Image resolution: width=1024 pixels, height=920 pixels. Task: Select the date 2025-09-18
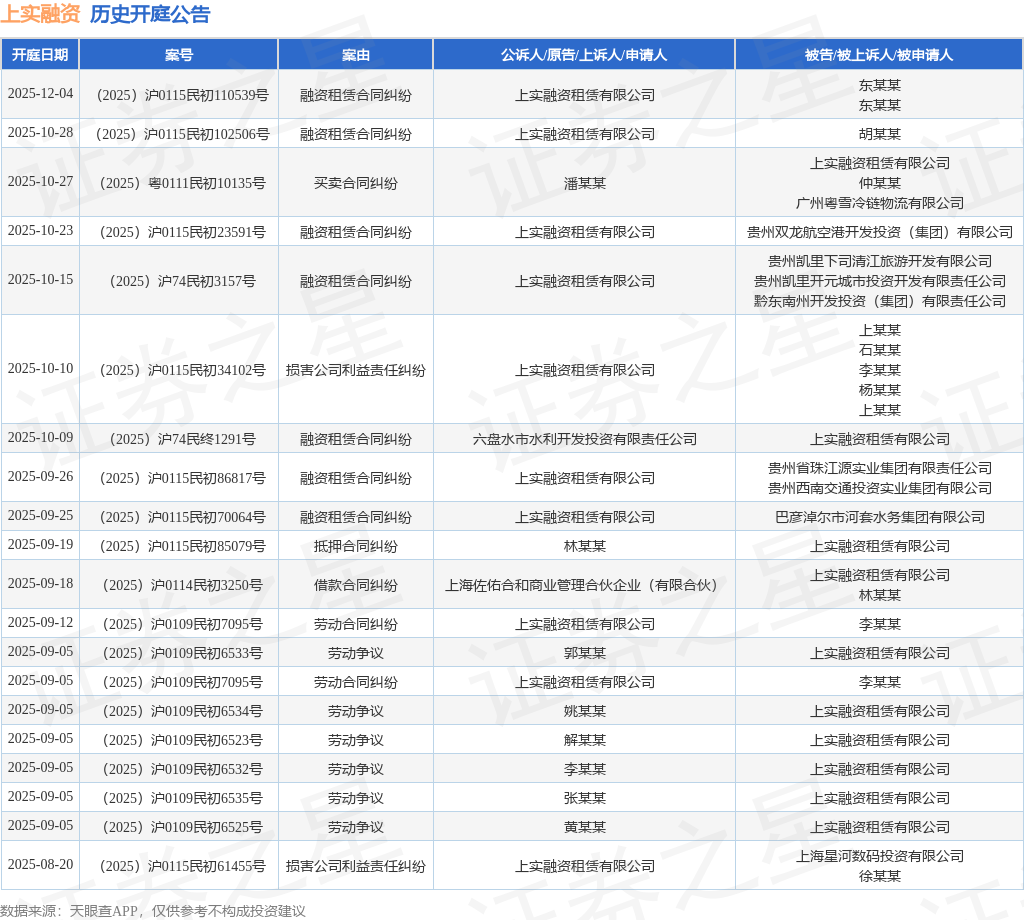(40, 584)
